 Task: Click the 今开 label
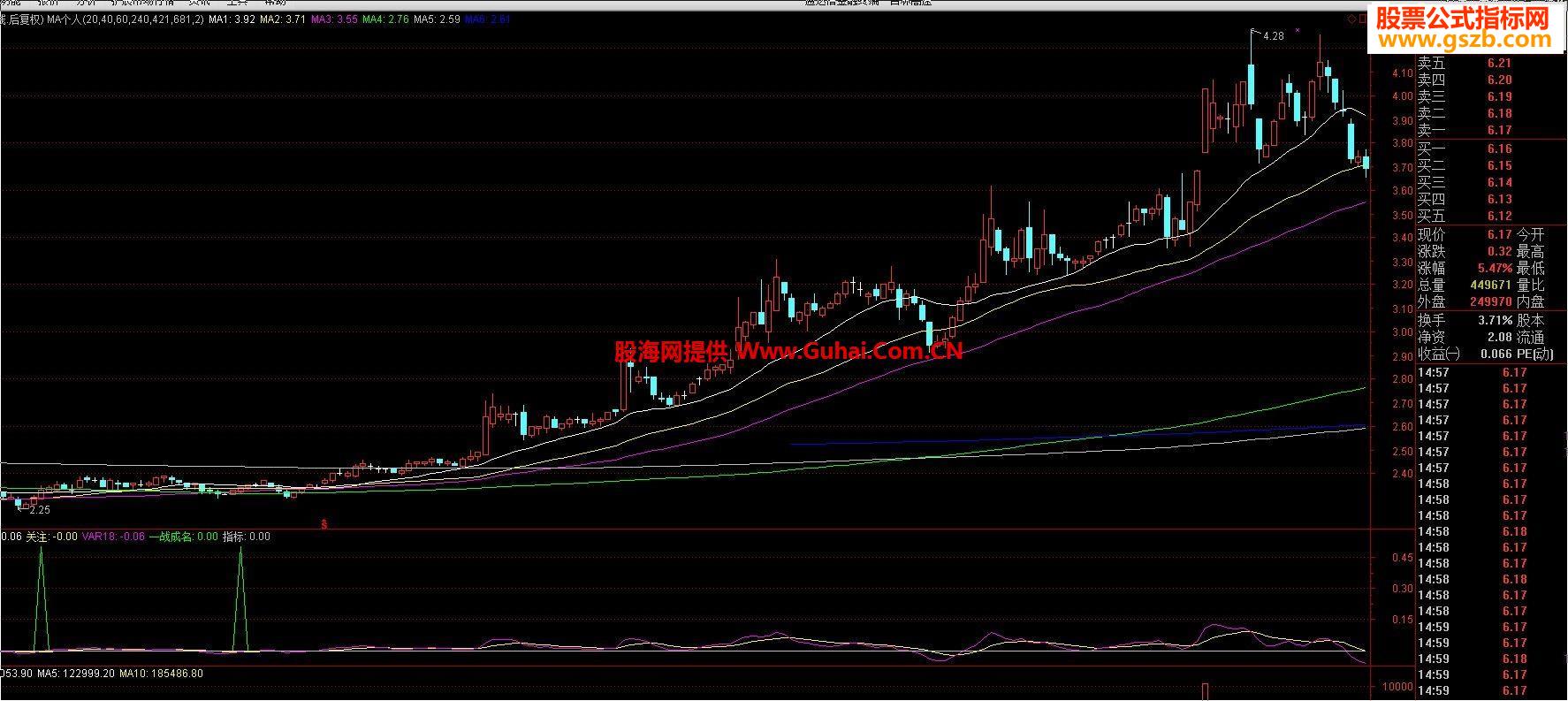(x=1531, y=234)
